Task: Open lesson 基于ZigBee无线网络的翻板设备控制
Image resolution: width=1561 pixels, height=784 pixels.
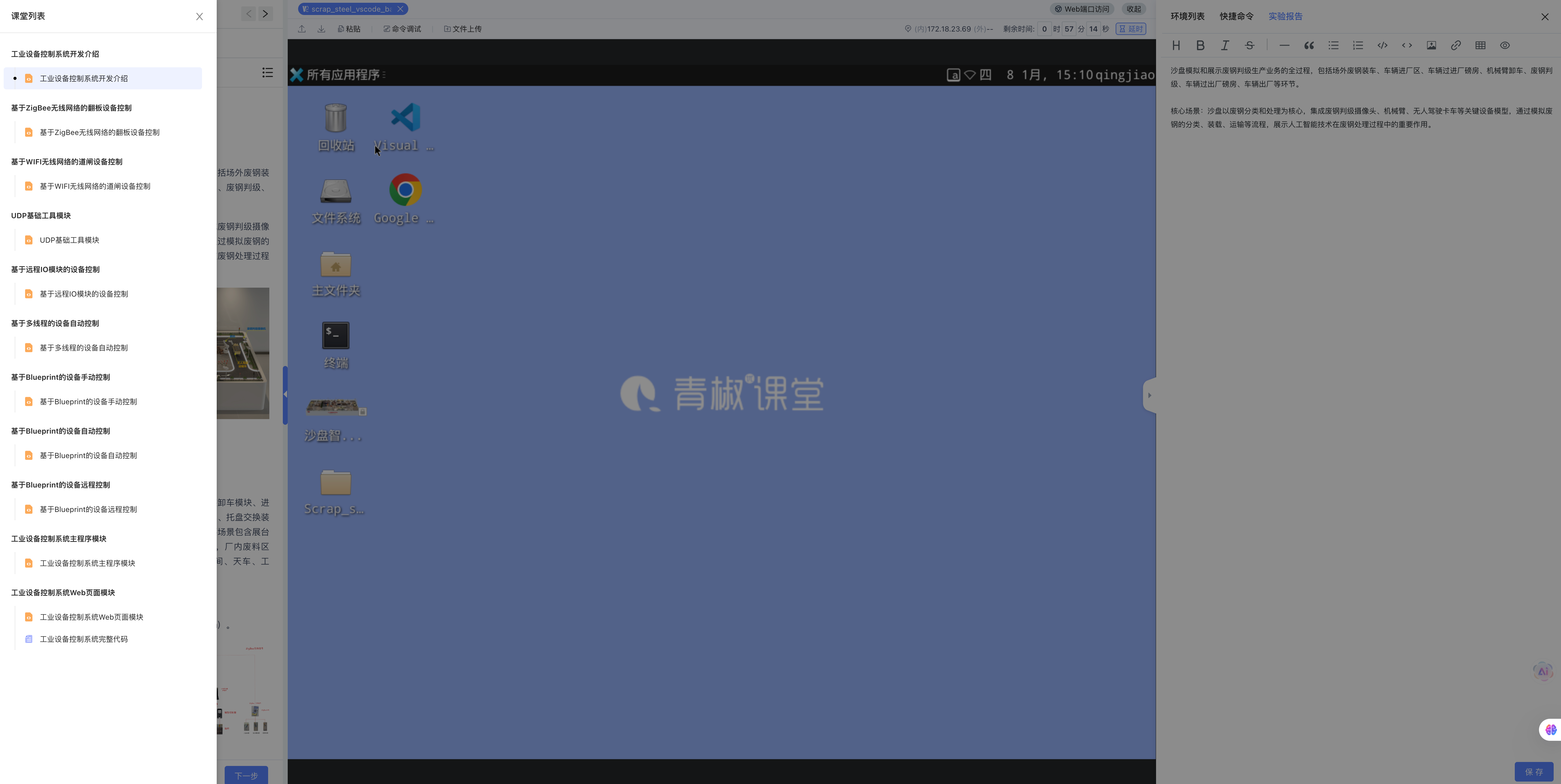Action: pos(99,132)
